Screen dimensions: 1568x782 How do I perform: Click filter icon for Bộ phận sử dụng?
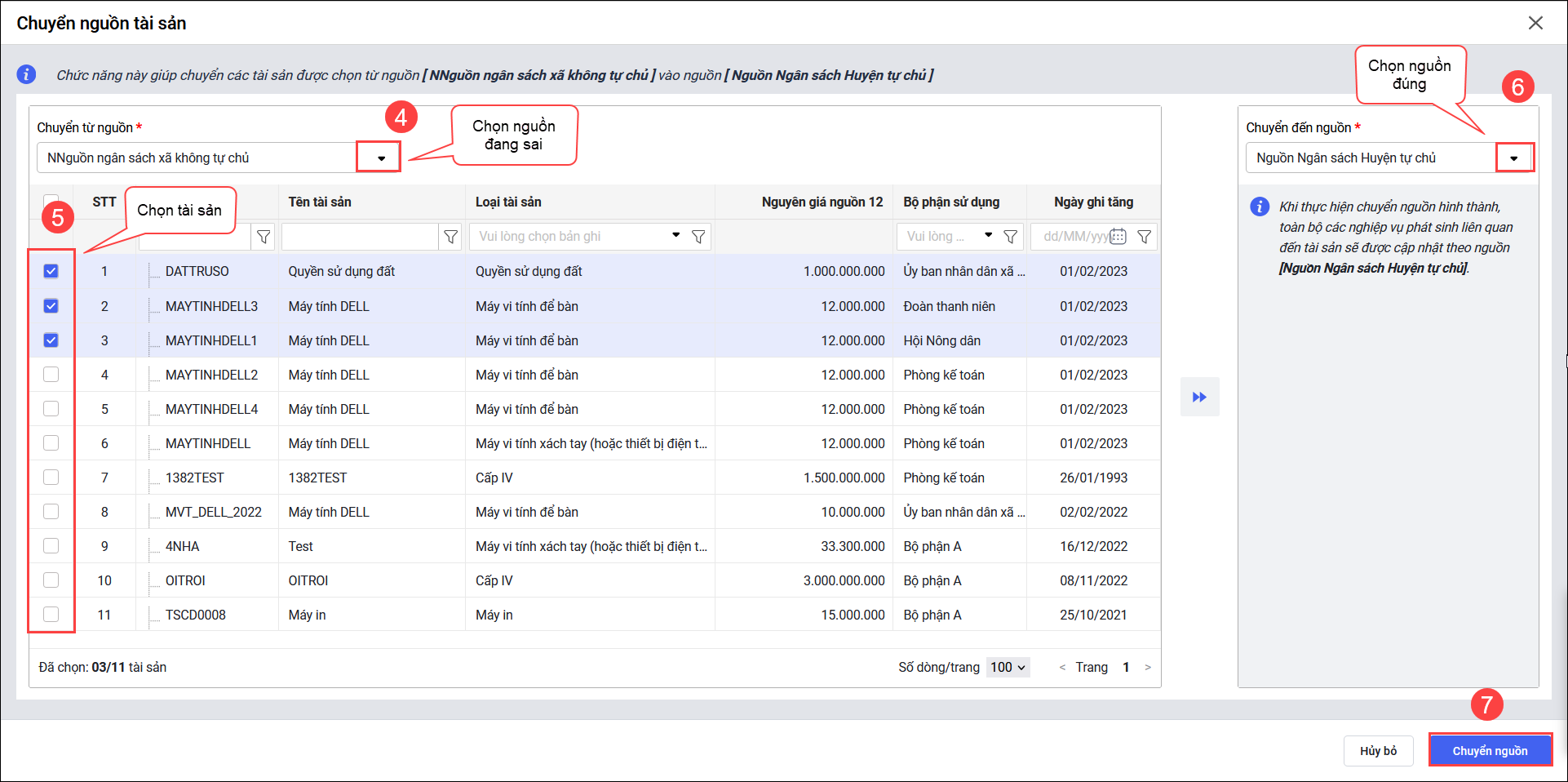coord(1010,237)
